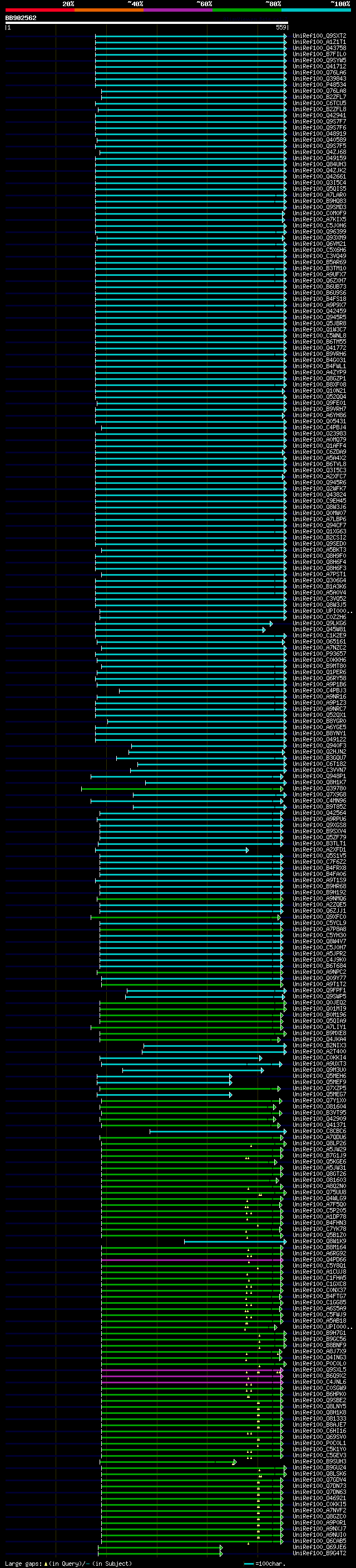
Task: Click the red ~20% identity legend segment
Action: click(x=39, y=10)
